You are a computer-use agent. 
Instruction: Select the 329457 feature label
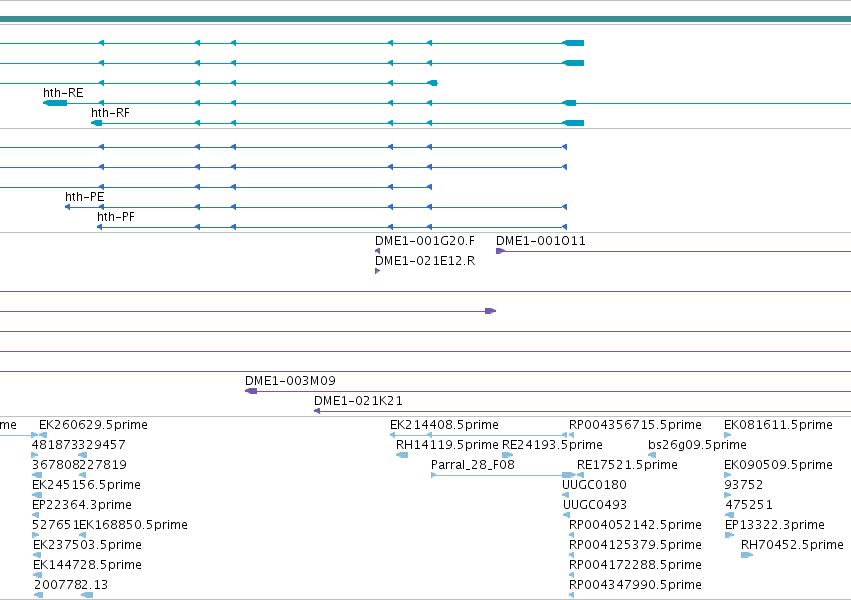pos(102,445)
